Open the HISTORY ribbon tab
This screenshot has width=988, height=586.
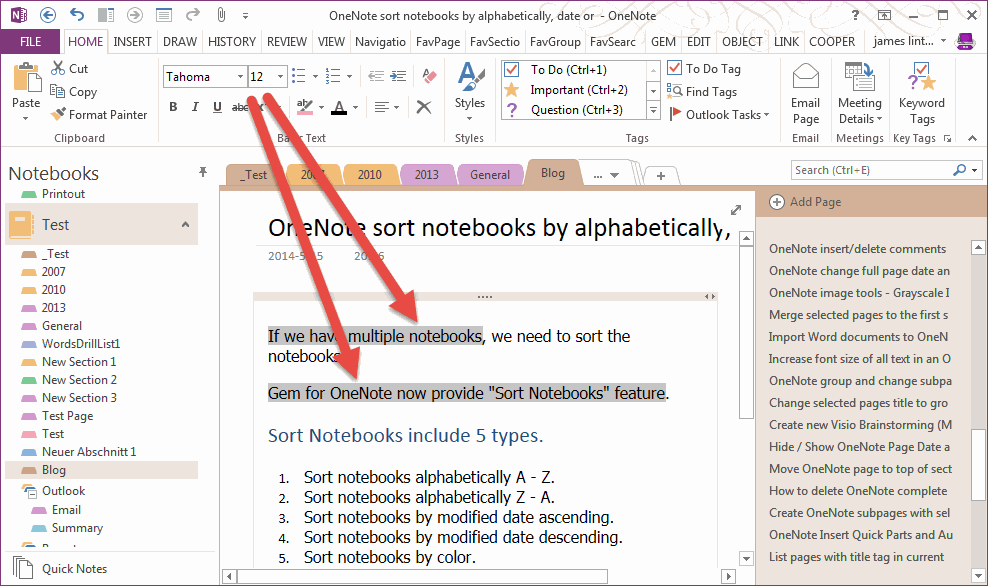pos(232,42)
